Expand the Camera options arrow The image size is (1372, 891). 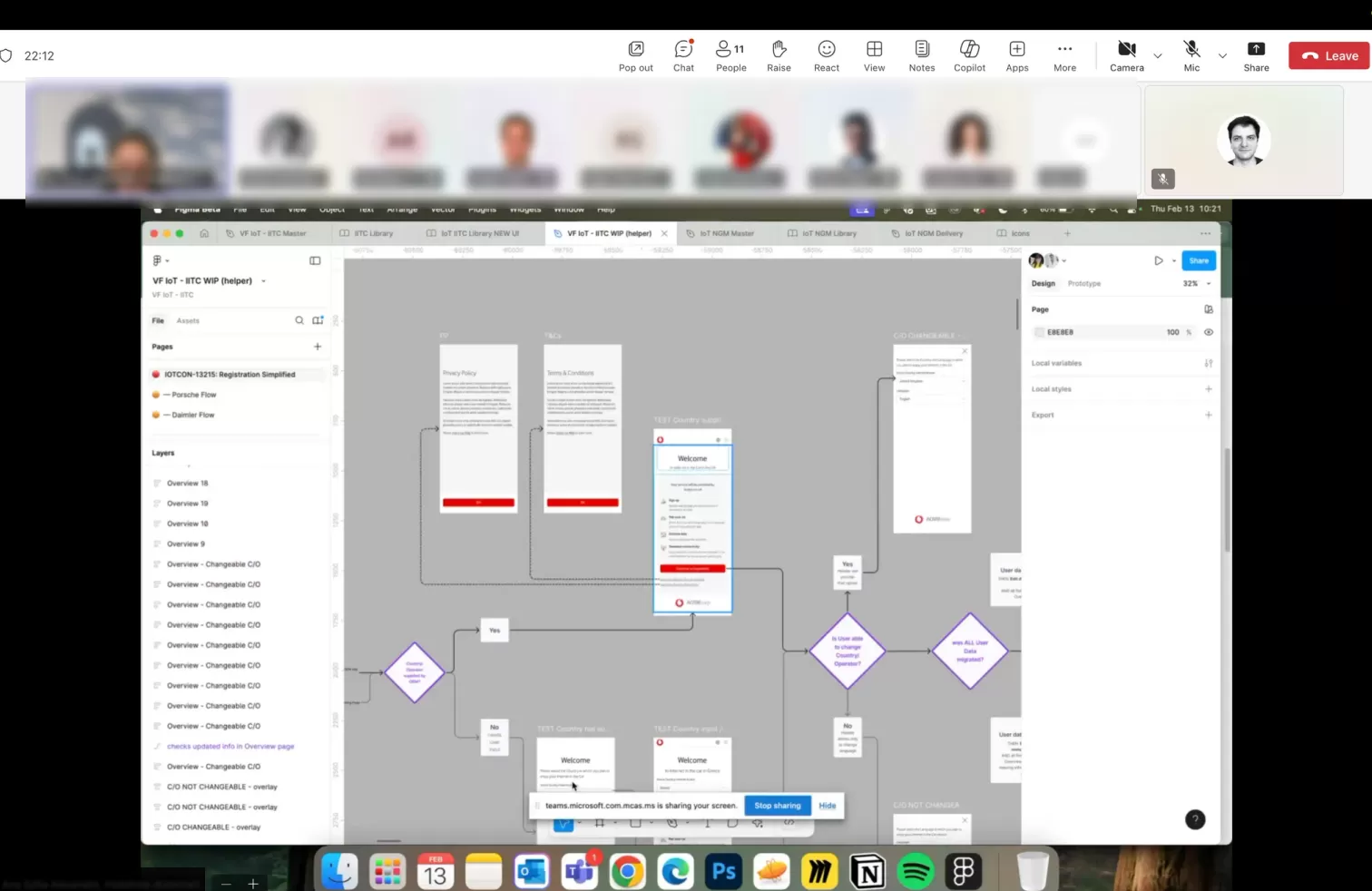(x=1158, y=56)
